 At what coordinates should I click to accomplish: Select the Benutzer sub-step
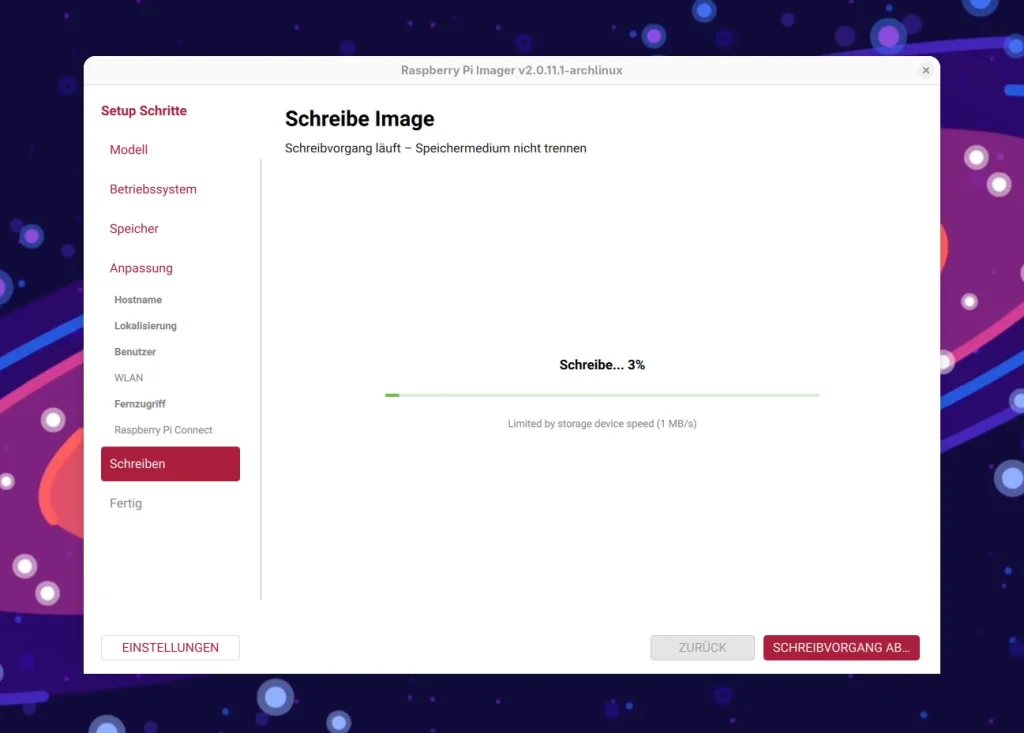(x=135, y=352)
